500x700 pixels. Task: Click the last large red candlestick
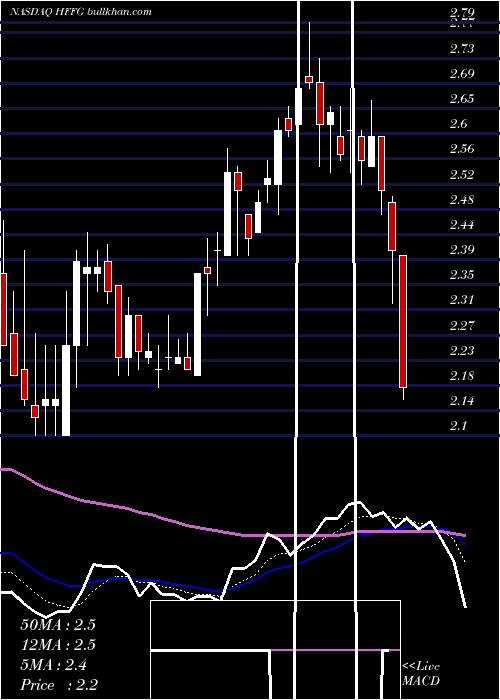[x=403, y=321]
